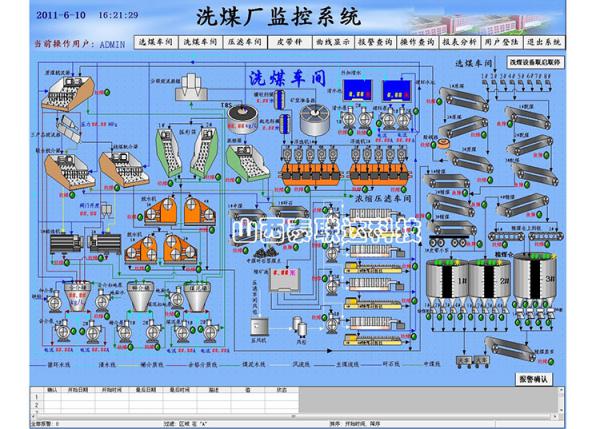
Task: Open the 用户登录 menu item
Action: click(x=501, y=42)
